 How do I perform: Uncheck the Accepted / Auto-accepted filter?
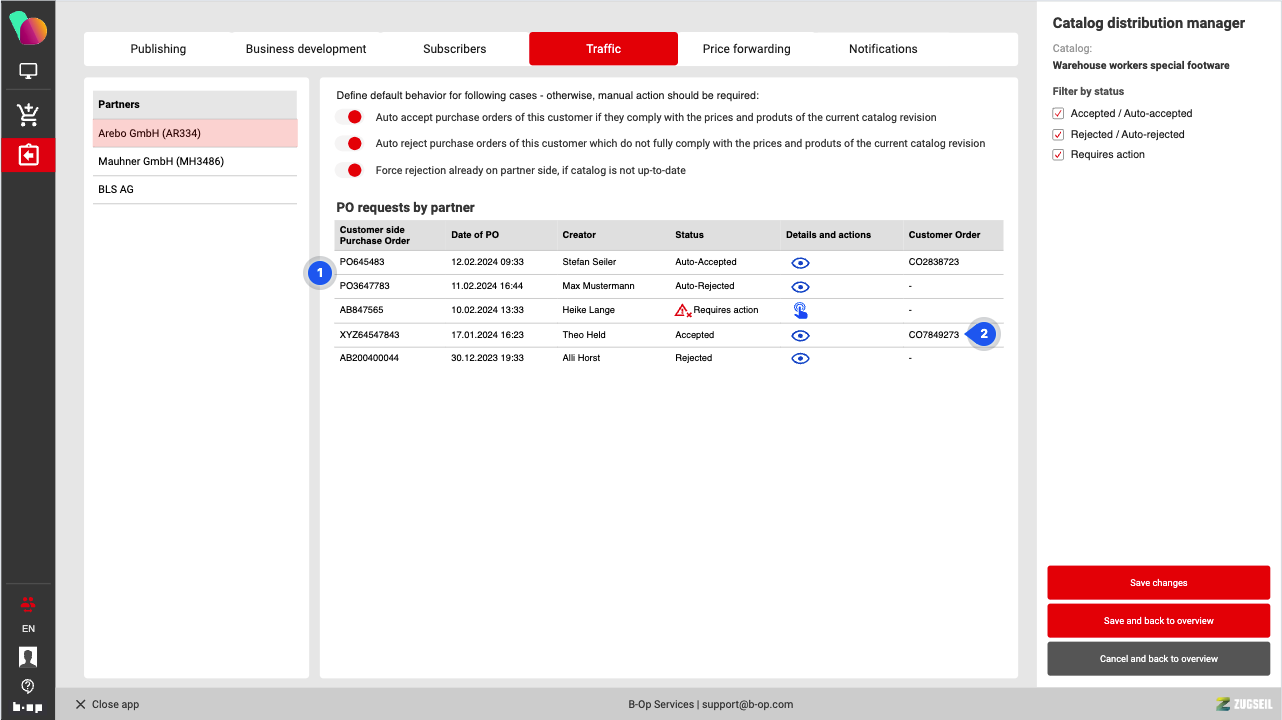1059,114
